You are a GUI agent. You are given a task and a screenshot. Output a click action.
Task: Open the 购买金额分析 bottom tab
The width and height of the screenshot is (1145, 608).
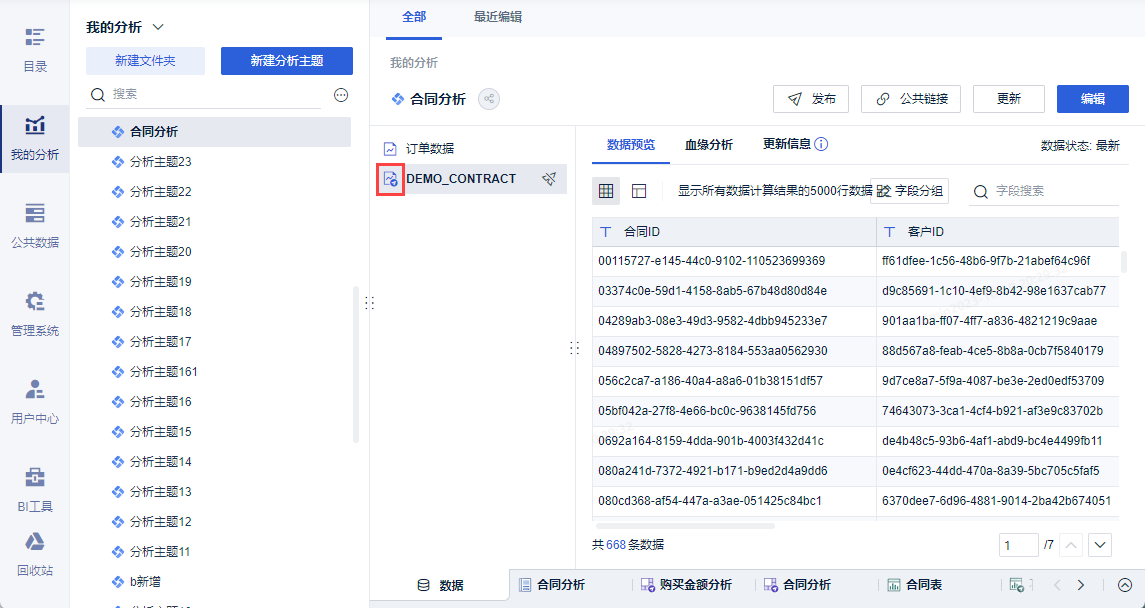click(686, 585)
